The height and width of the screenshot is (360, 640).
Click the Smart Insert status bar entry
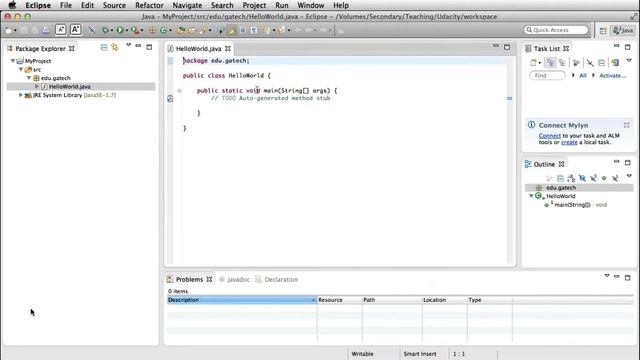click(x=420, y=354)
